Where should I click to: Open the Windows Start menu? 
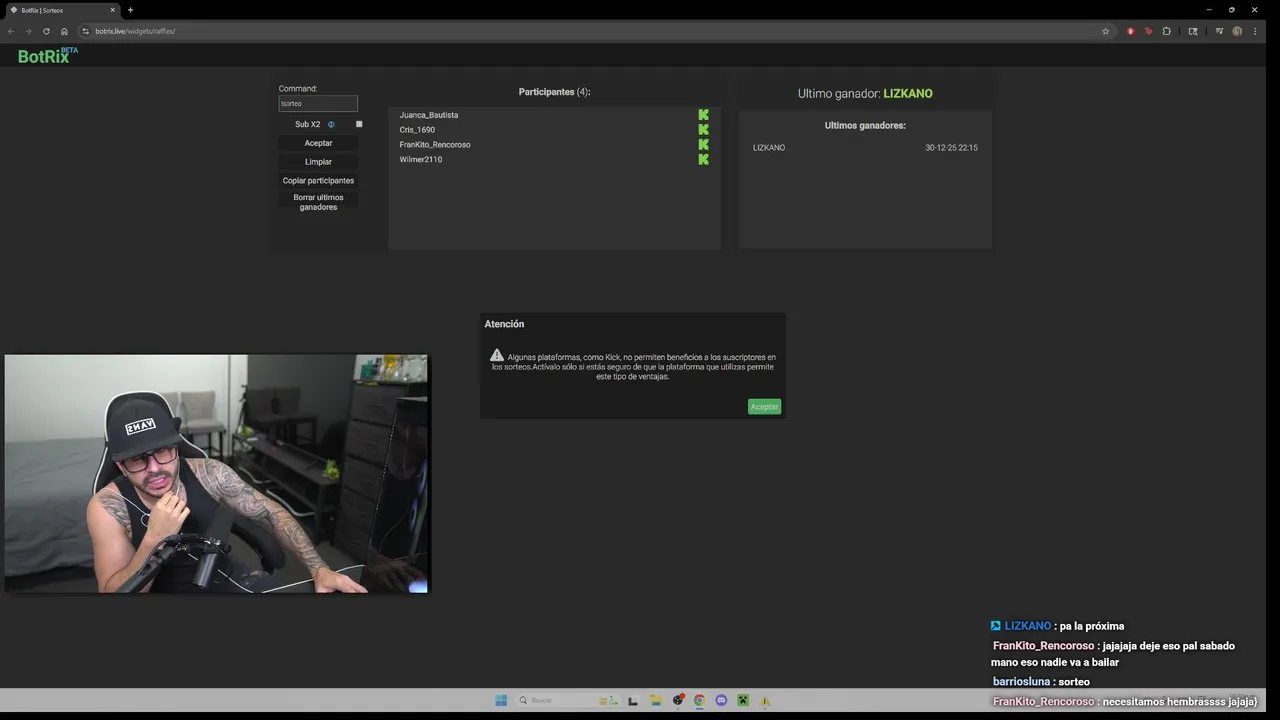coord(501,700)
